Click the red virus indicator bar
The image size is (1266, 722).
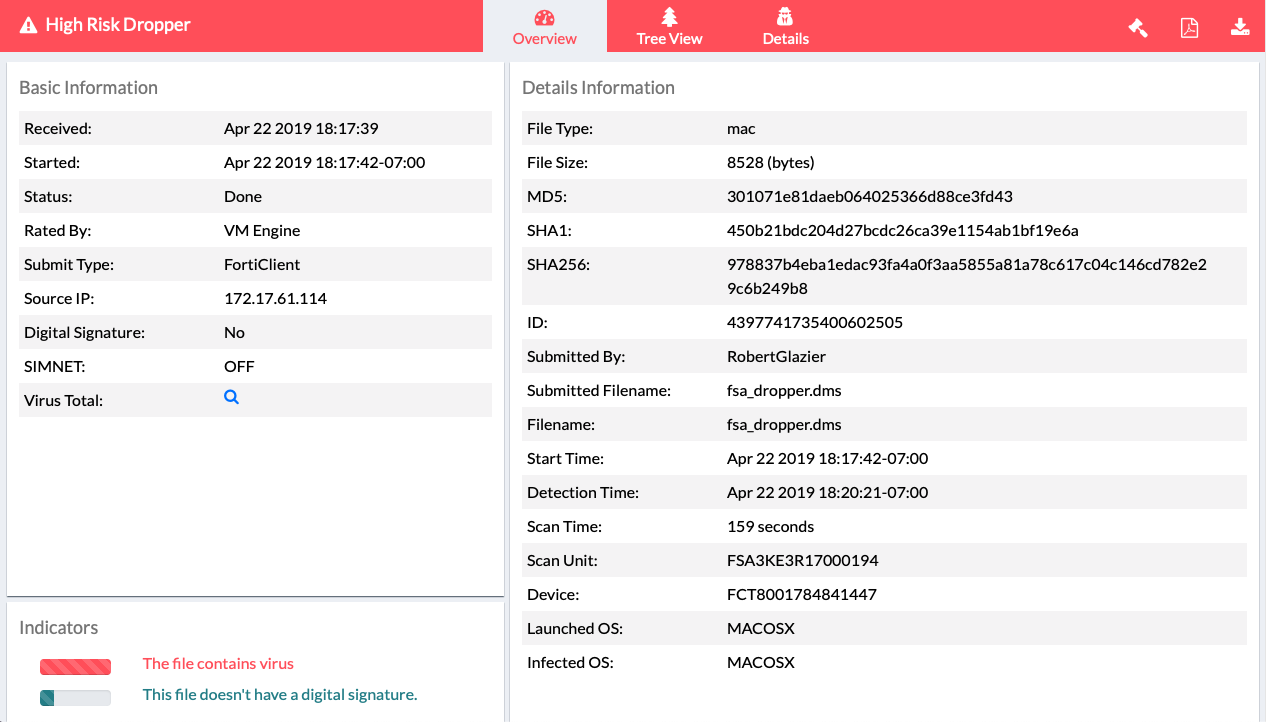tap(75, 666)
